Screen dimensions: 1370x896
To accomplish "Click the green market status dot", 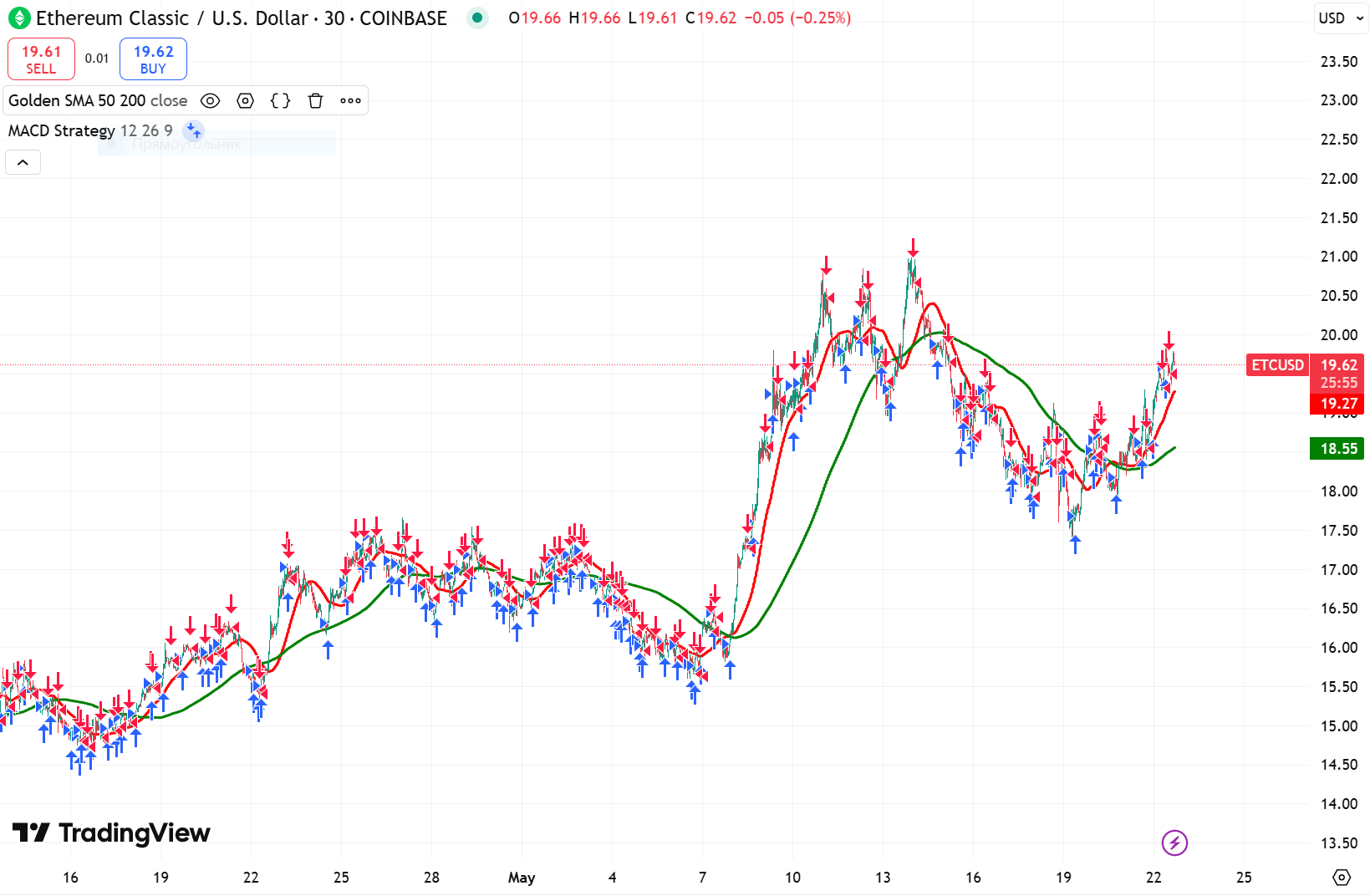I will [477, 18].
